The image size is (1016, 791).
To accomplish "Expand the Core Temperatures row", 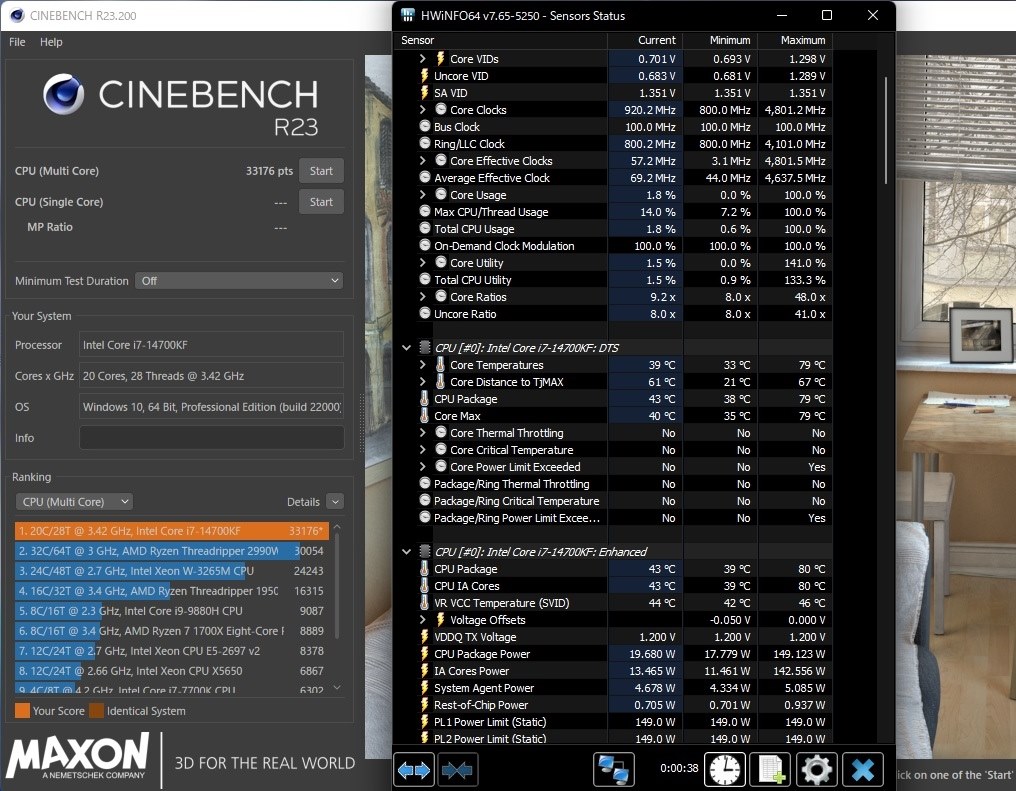I will [x=422, y=365].
